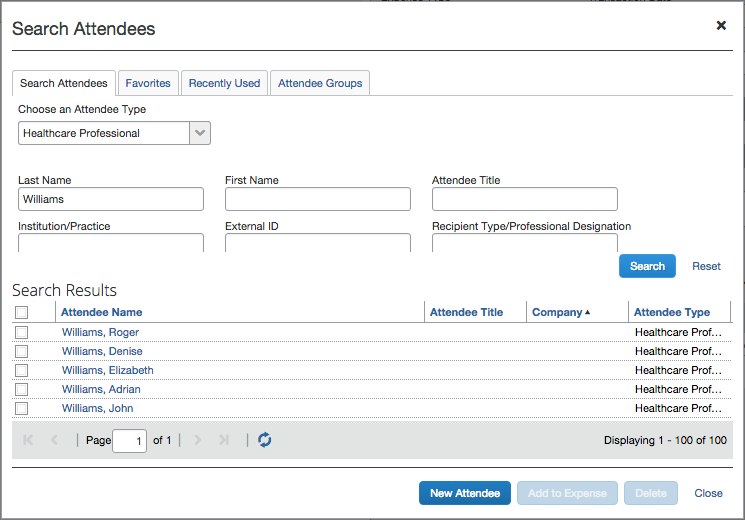Click the New Attendee button

[x=465, y=493]
